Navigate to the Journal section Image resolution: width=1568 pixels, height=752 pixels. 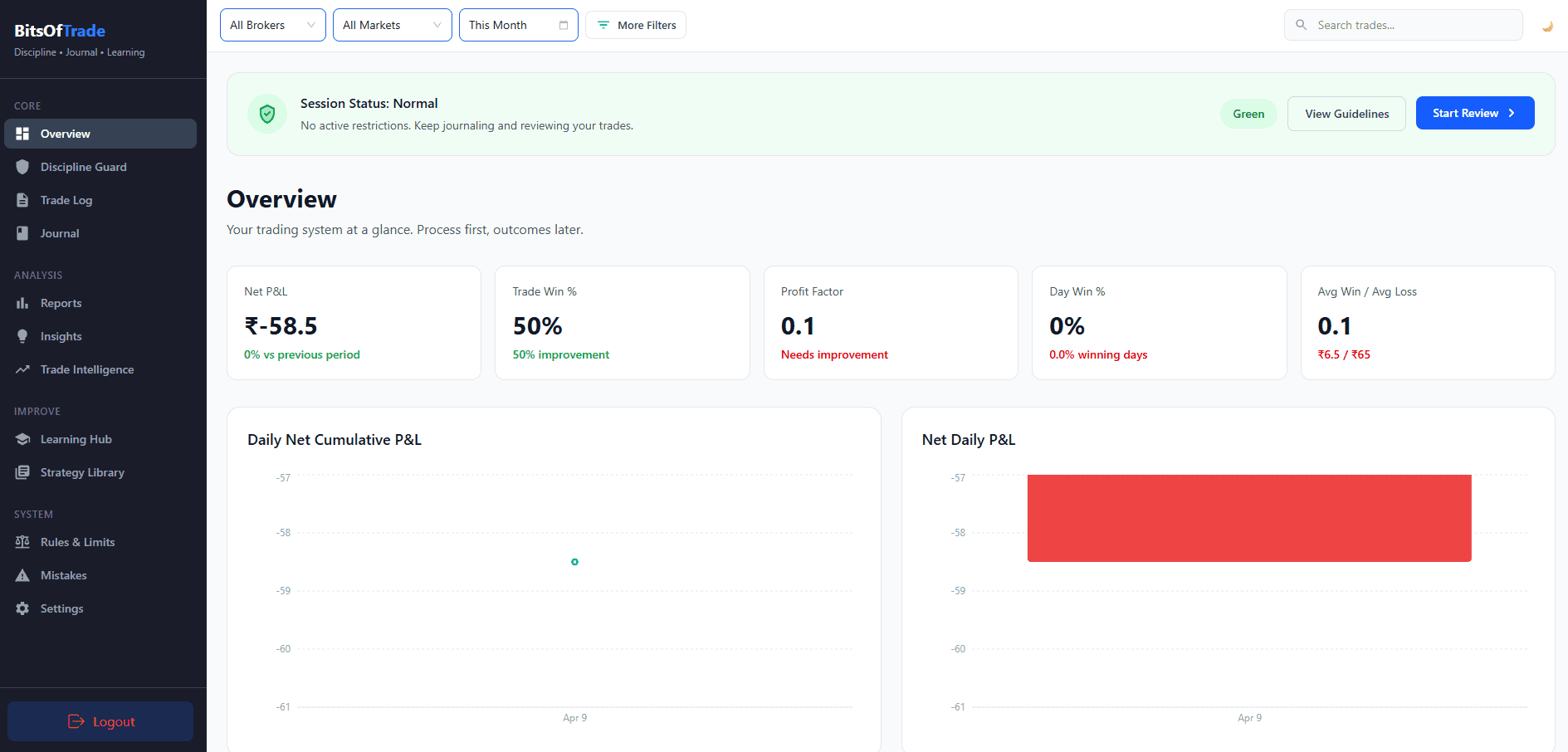(100, 233)
